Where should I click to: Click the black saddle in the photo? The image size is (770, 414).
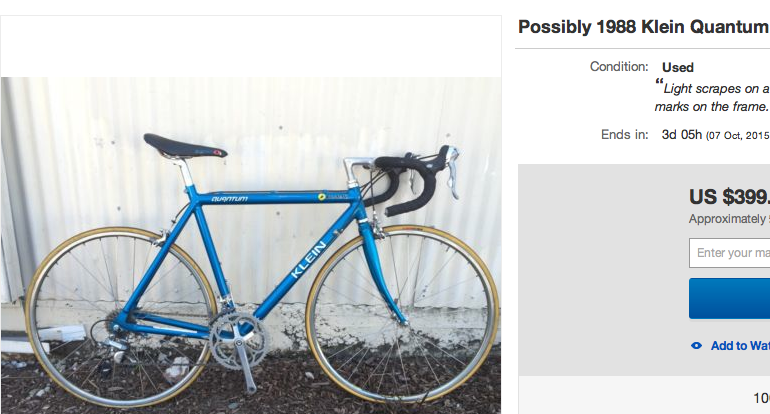pyautogui.click(x=185, y=146)
